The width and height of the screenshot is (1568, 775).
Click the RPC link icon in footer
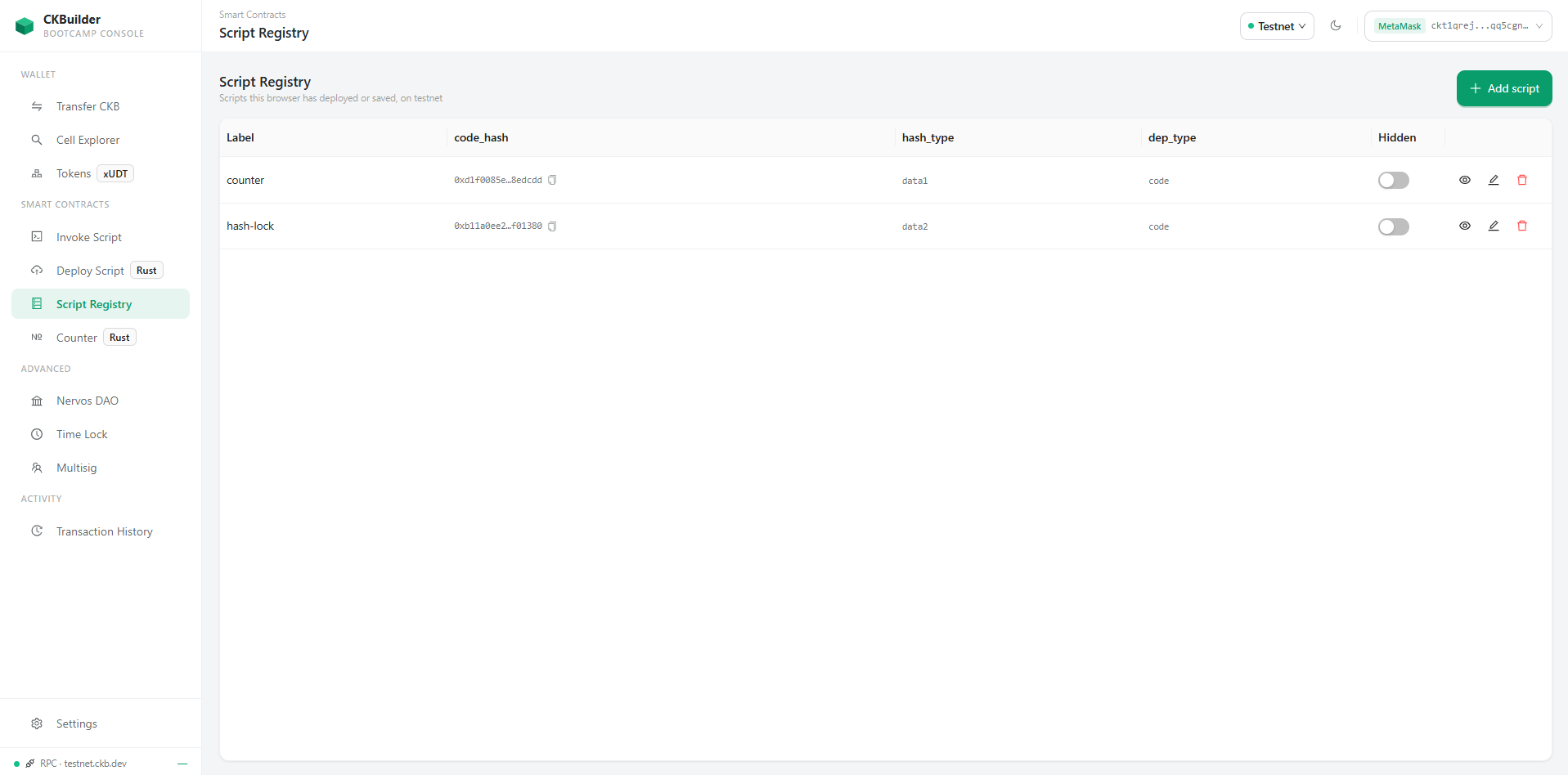(30, 764)
